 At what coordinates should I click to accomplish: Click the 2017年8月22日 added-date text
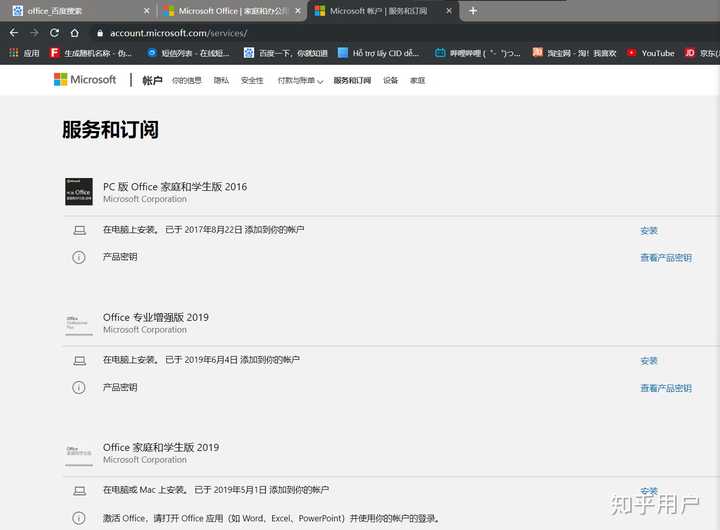click(x=213, y=230)
